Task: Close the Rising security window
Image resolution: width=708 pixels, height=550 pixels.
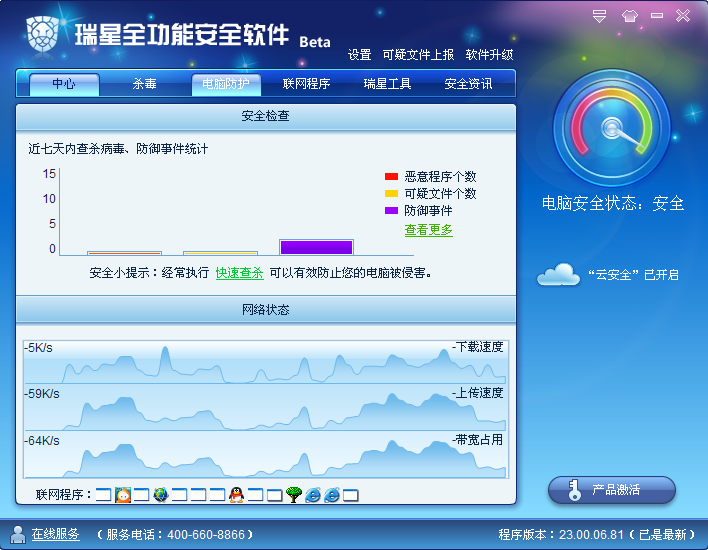Action: pyautogui.click(x=683, y=16)
